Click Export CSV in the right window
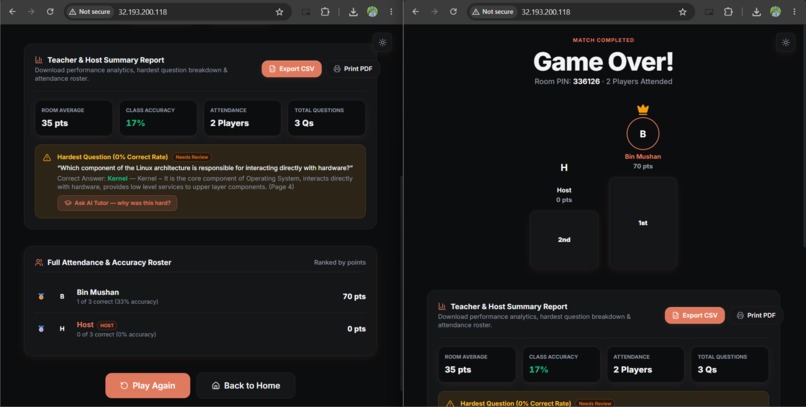Image resolution: width=806 pixels, height=407 pixels. (694, 315)
